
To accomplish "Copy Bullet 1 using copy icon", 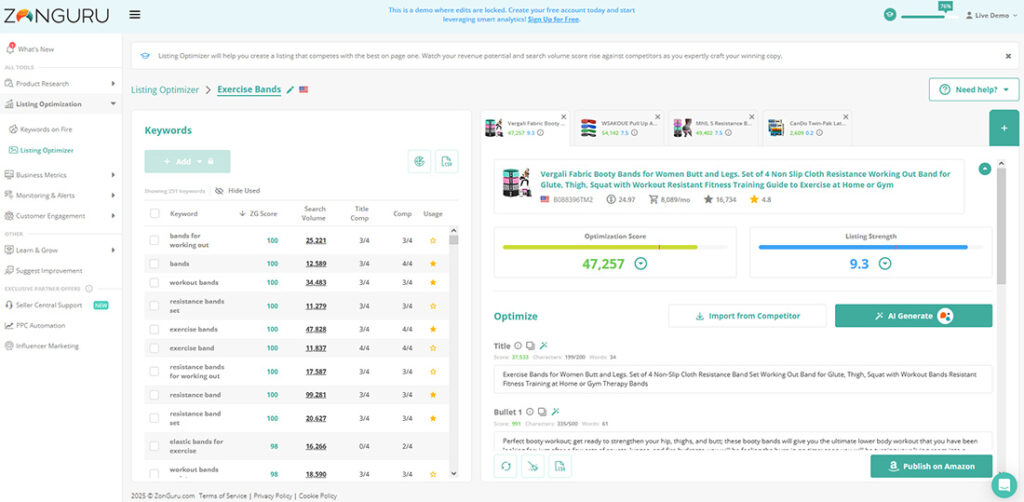I will coord(543,412).
